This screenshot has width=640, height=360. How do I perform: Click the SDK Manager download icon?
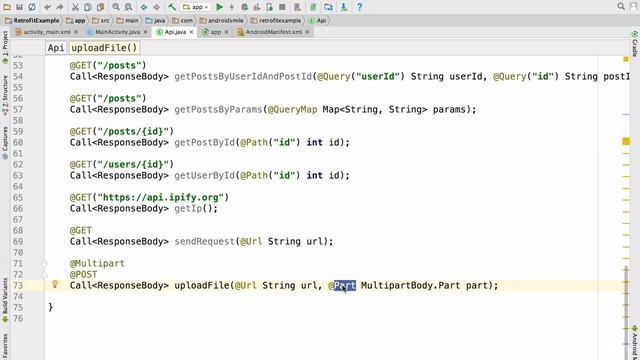point(344,7)
